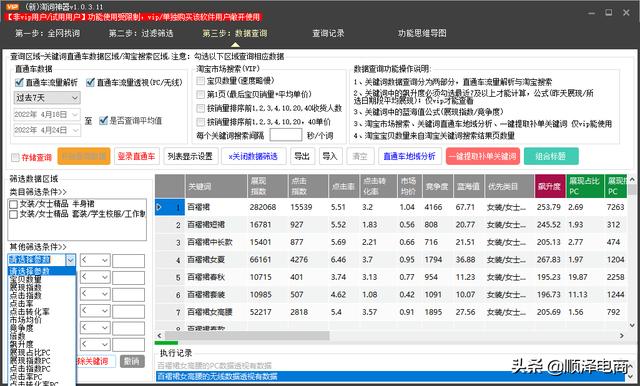Sort by 关键词 column header
The width and height of the screenshot is (640, 386).
click(216, 186)
